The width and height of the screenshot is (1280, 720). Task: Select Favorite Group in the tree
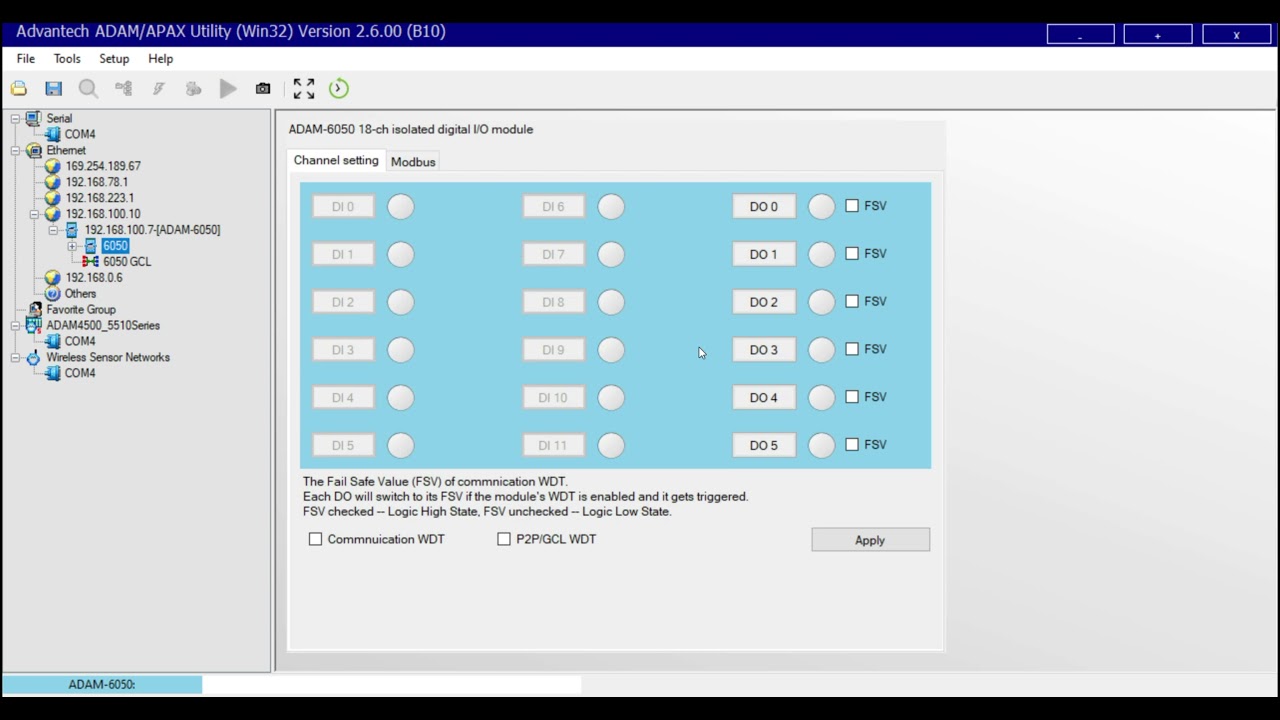click(x=81, y=310)
